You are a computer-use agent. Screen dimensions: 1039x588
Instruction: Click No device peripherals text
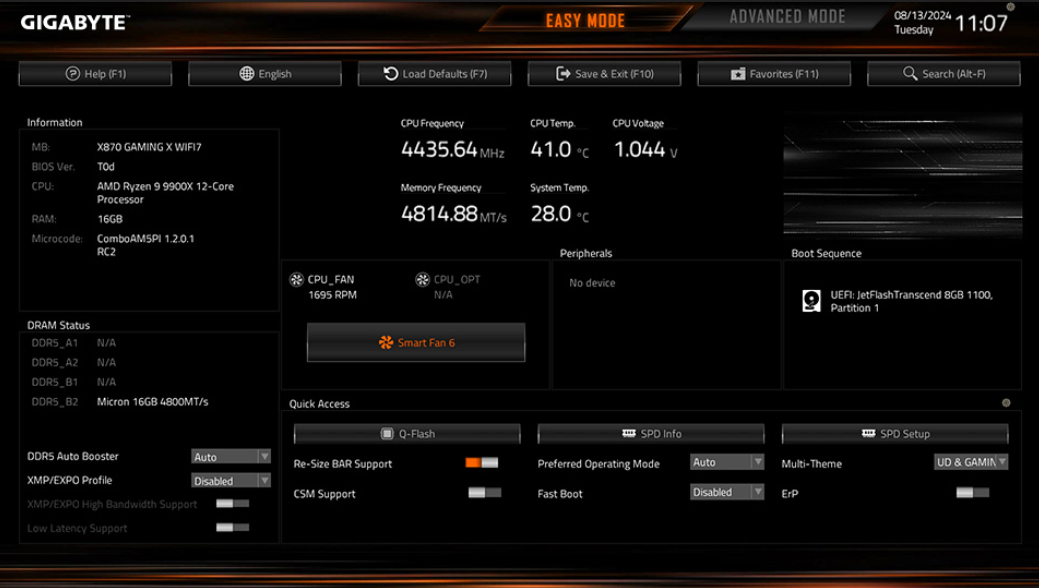coord(592,283)
